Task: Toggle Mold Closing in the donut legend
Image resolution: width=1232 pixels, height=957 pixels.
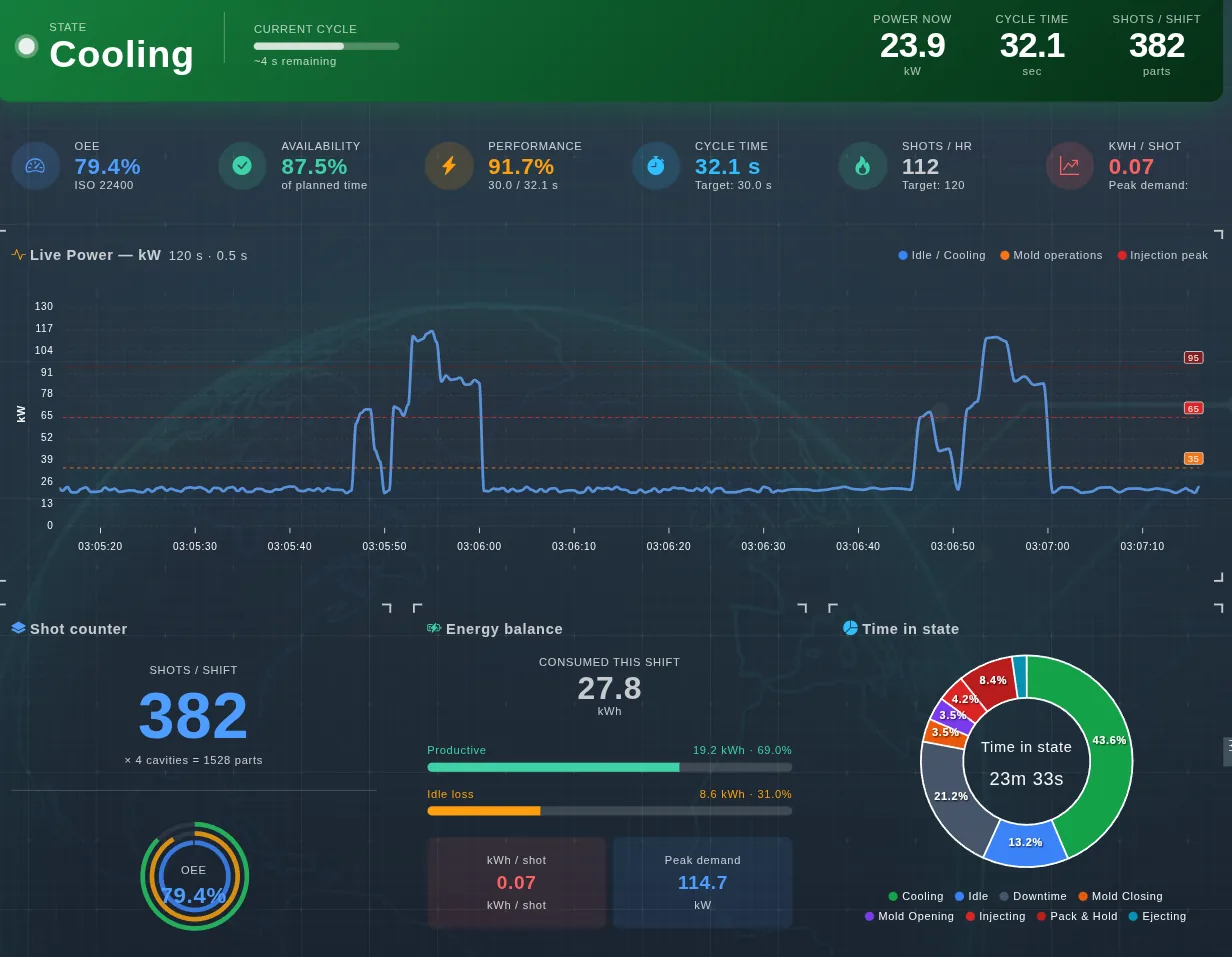Action: click(x=1120, y=896)
